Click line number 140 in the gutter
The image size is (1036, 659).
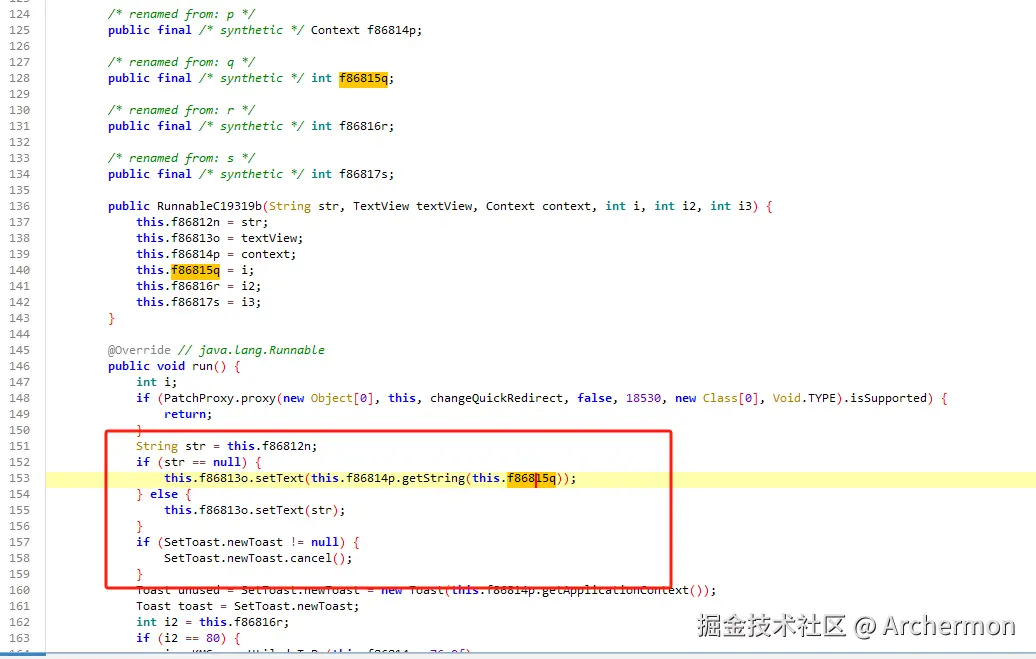tap(19, 270)
